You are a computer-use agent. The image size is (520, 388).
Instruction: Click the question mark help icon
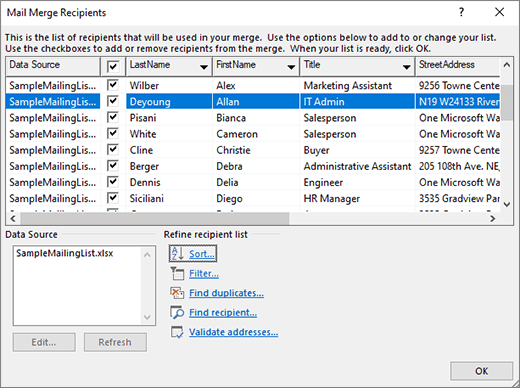pos(461,12)
